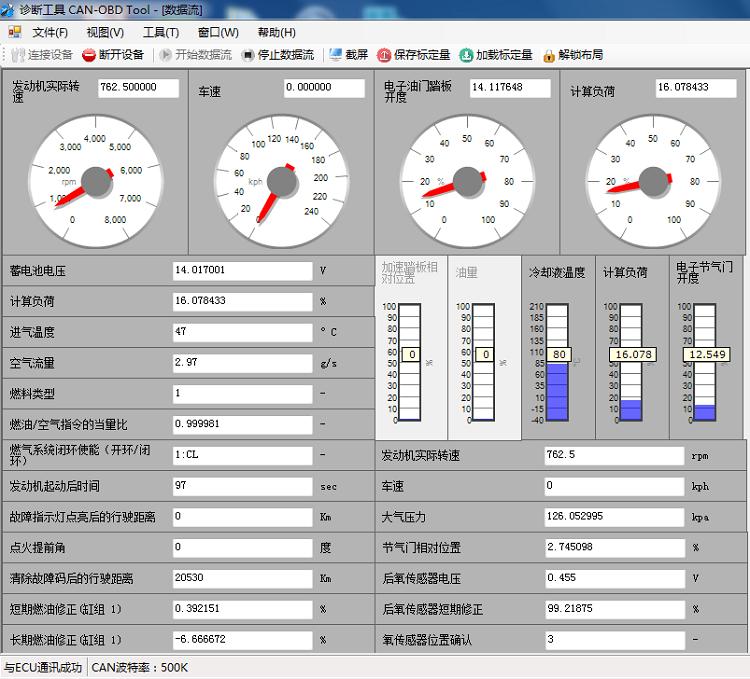Click the 连接设备 (connect device) toolbar icon

coord(18,55)
